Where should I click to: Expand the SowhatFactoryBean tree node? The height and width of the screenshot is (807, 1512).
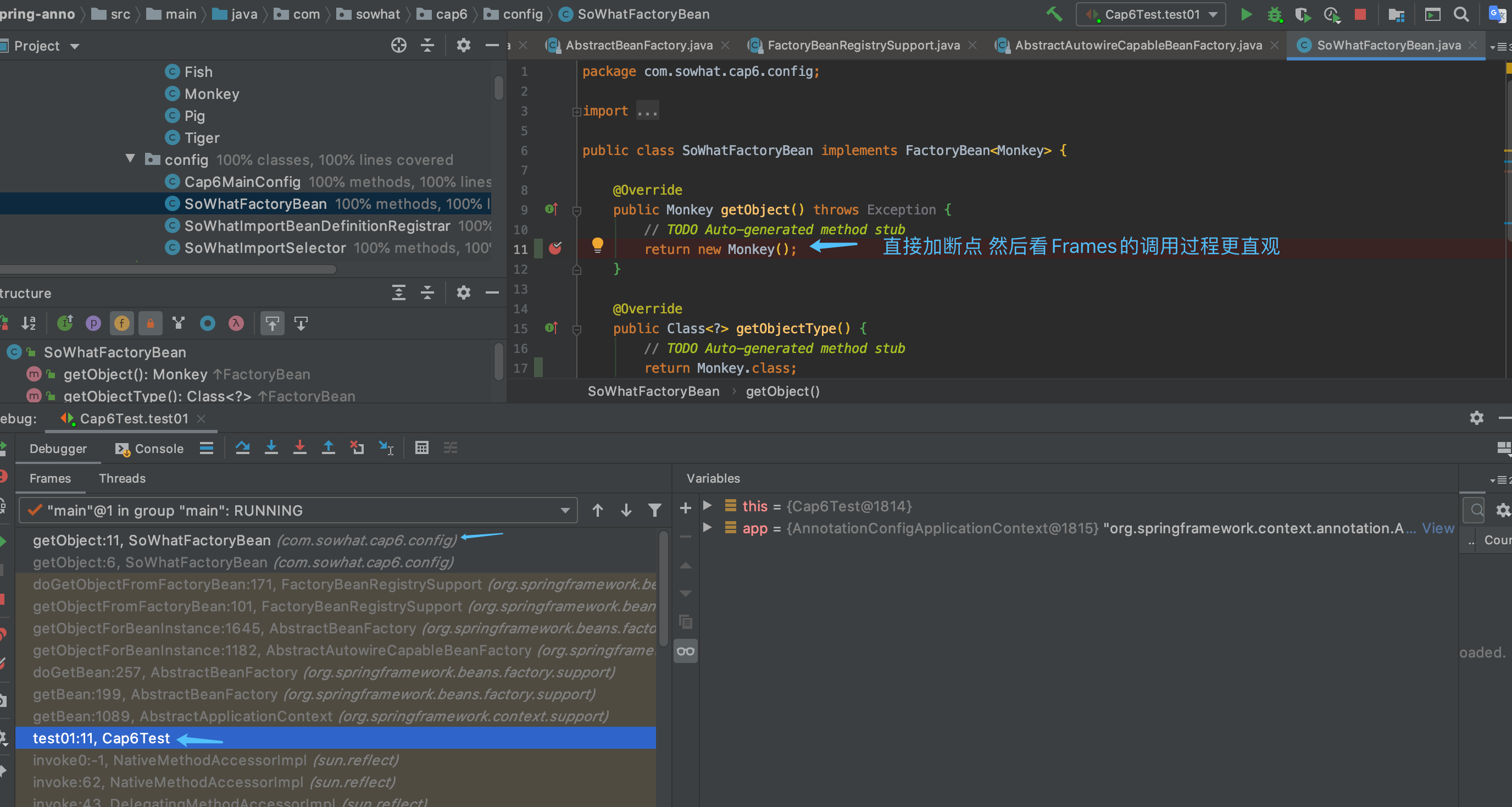[x=15, y=352]
